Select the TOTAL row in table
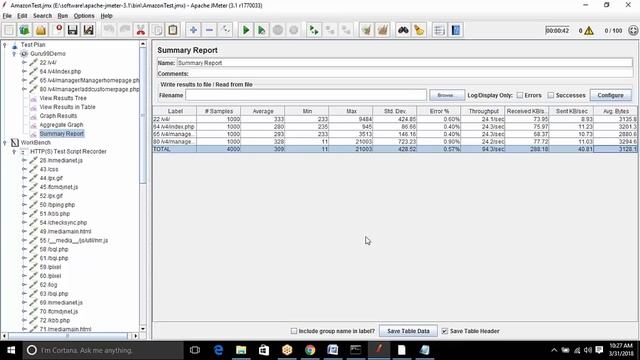The width and height of the screenshot is (640, 360). tap(395, 149)
